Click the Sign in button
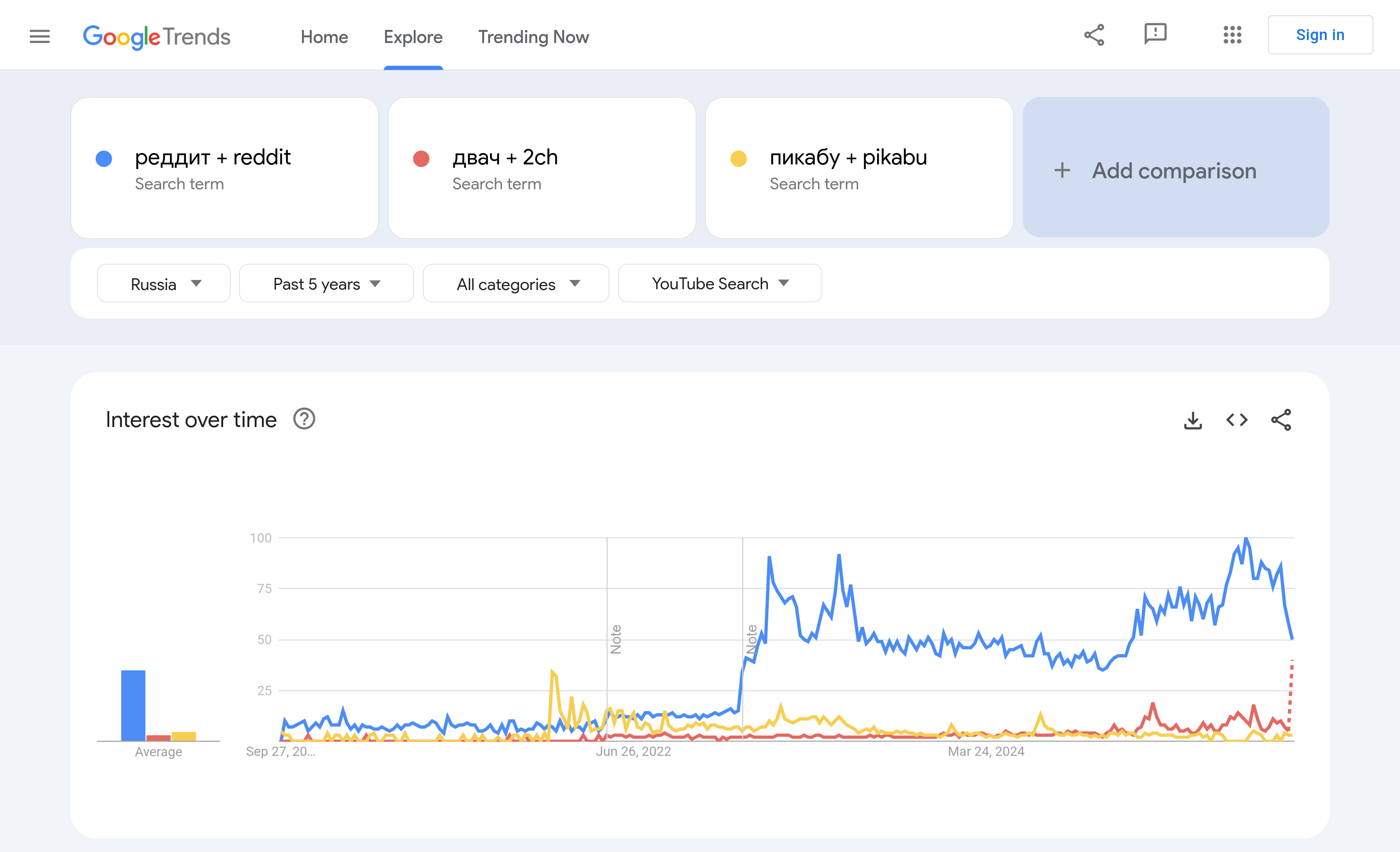Image resolution: width=1400 pixels, height=852 pixels. click(x=1320, y=35)
